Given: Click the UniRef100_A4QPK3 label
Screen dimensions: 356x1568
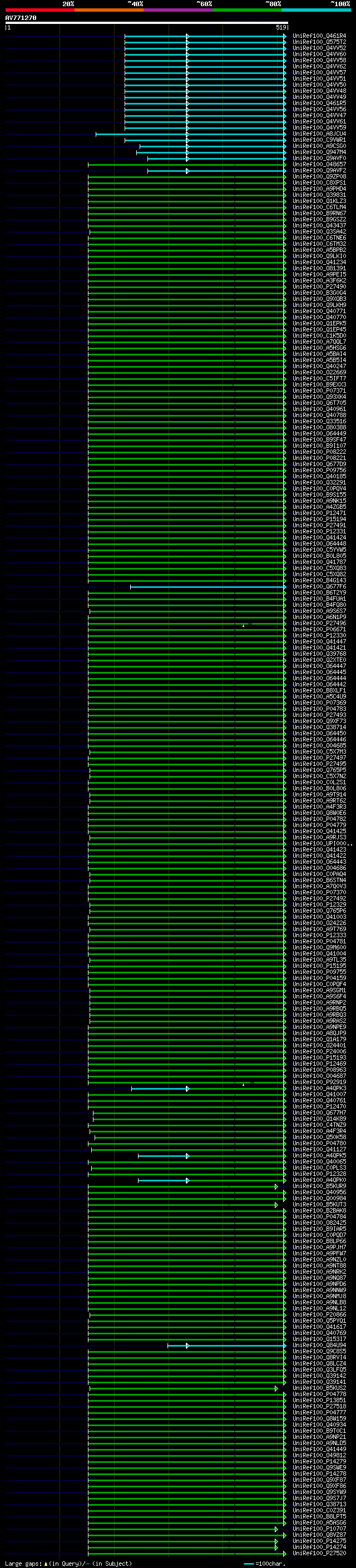Looking at the screenshot, I should tap(319, 1089).
